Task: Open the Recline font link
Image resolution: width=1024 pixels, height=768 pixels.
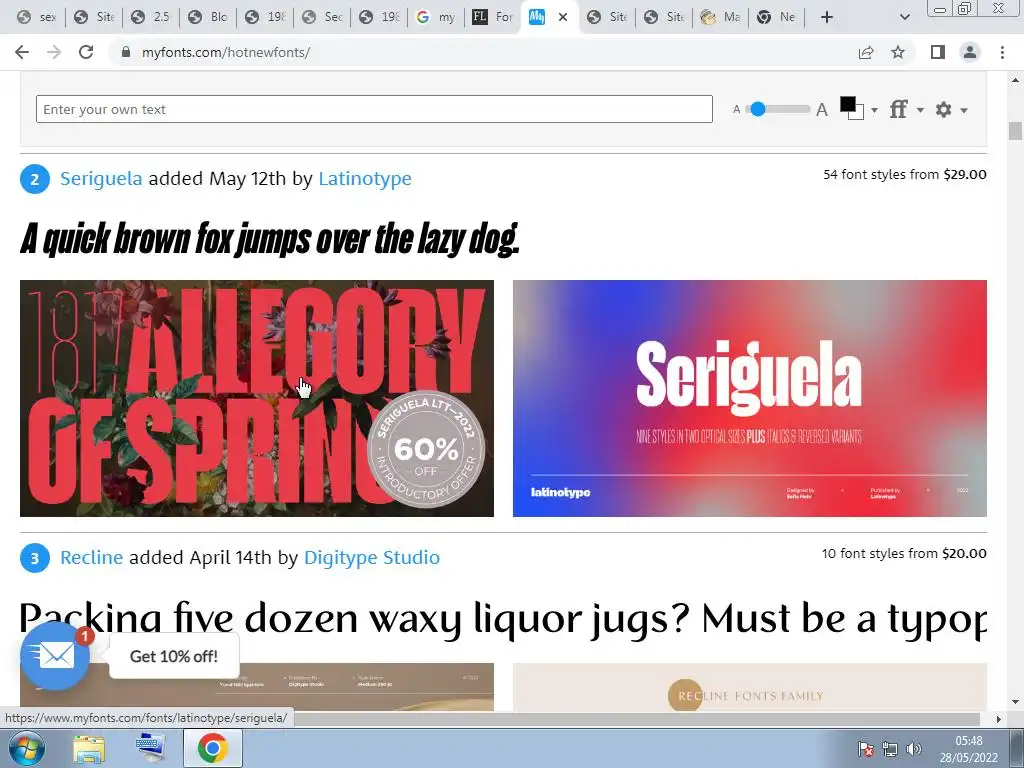Action: [91, 557]
